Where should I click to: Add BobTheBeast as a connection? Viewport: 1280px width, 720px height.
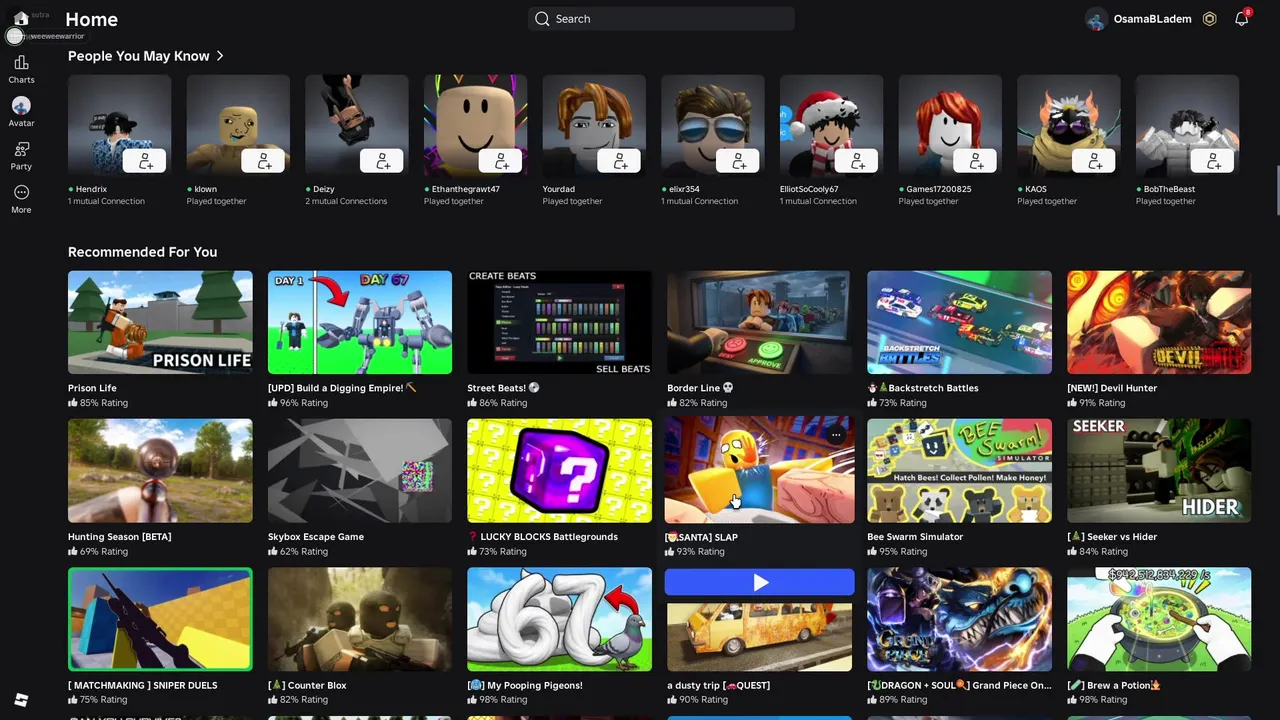(x=1213, y=161)
